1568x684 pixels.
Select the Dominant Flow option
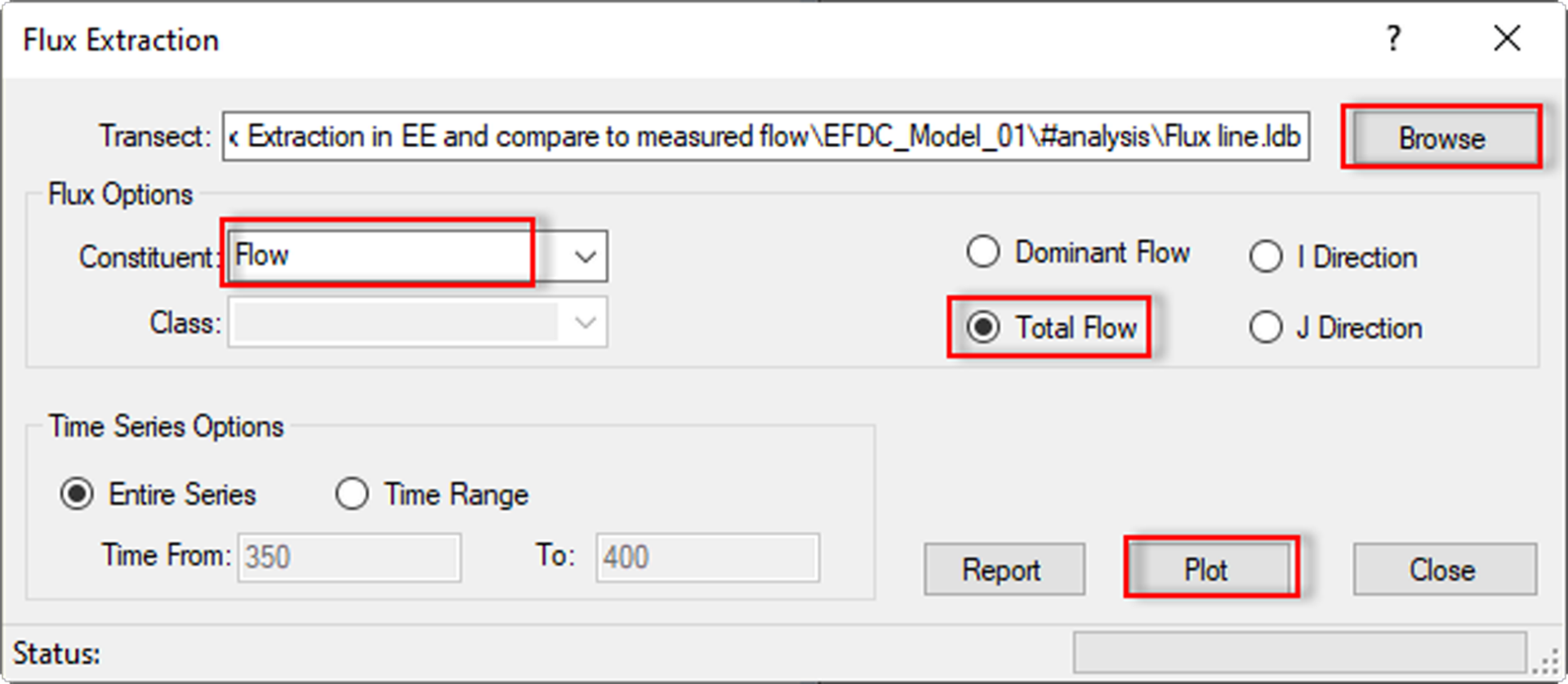click(x=982, y=252)
